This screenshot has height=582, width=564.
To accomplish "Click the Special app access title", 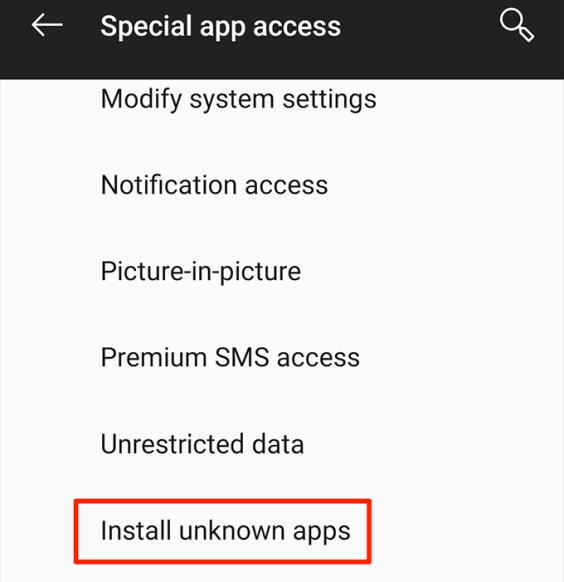I will 220,27.
